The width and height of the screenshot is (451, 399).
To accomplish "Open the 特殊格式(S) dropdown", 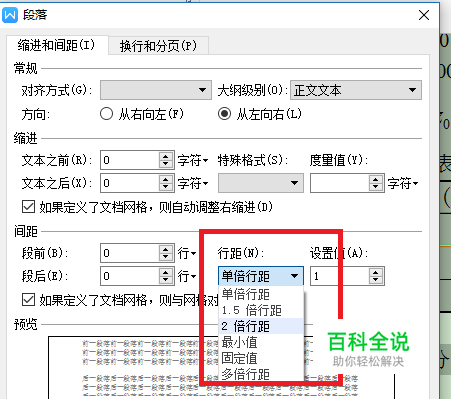I will coord(261,183).
